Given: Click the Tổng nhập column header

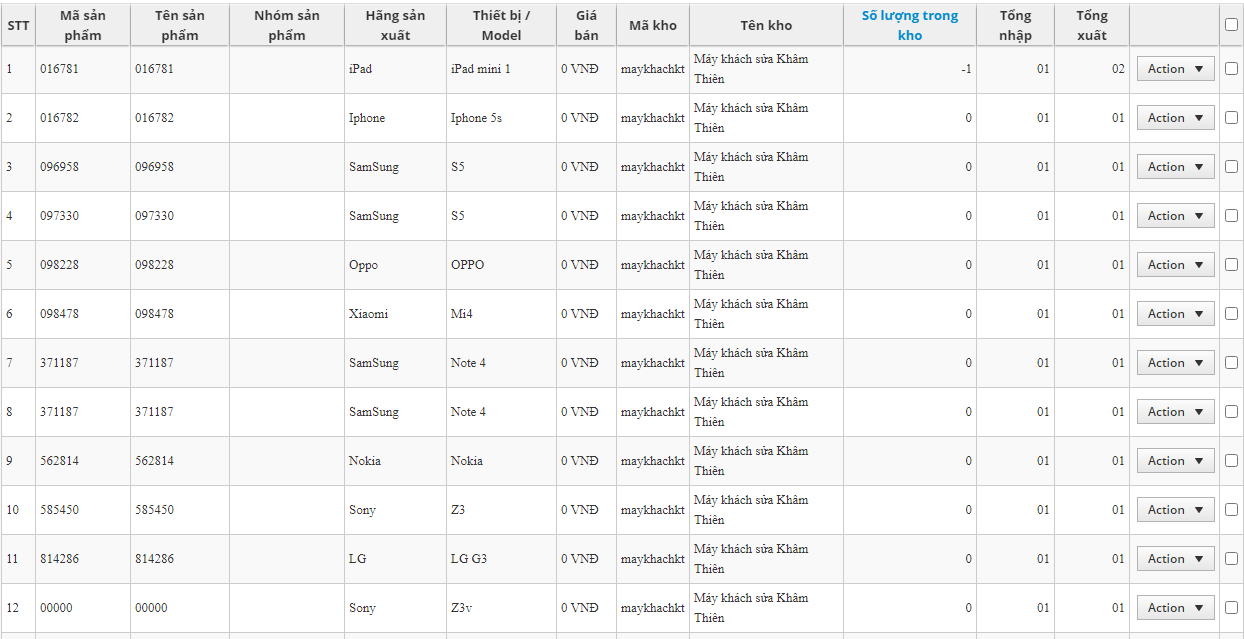Looking at the screenshot, I should [x=1015, y=25].
